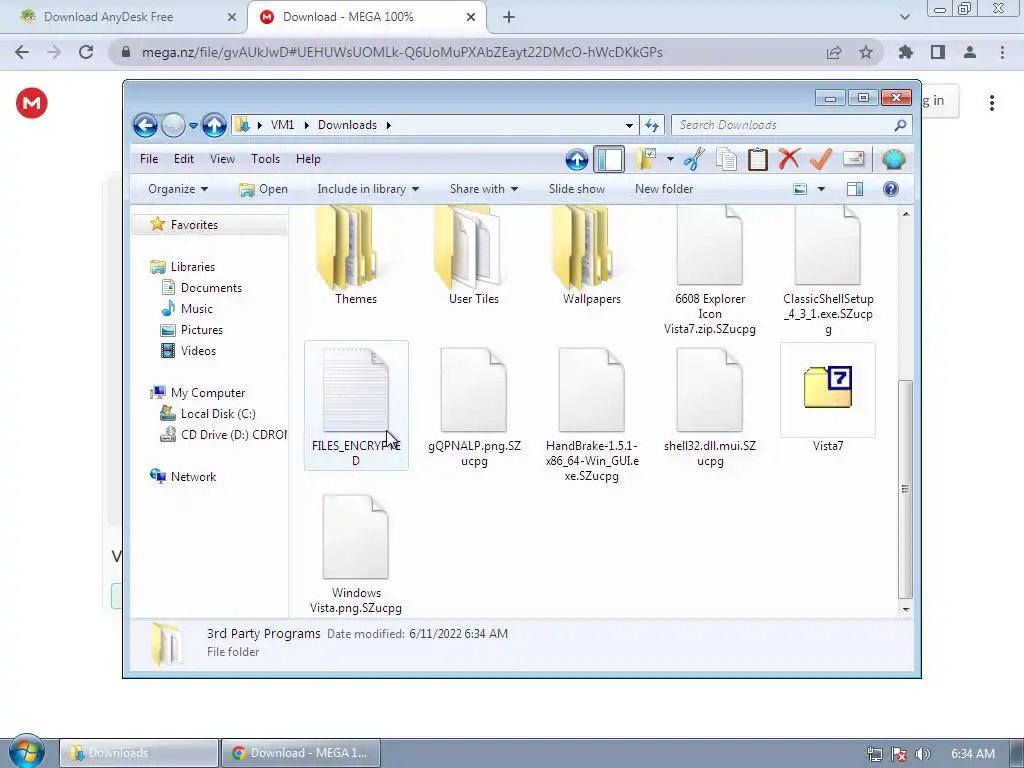Click the Email envelope toolbar icon
This screenshot has width=1024, height=768.
[x=854, y=159]
